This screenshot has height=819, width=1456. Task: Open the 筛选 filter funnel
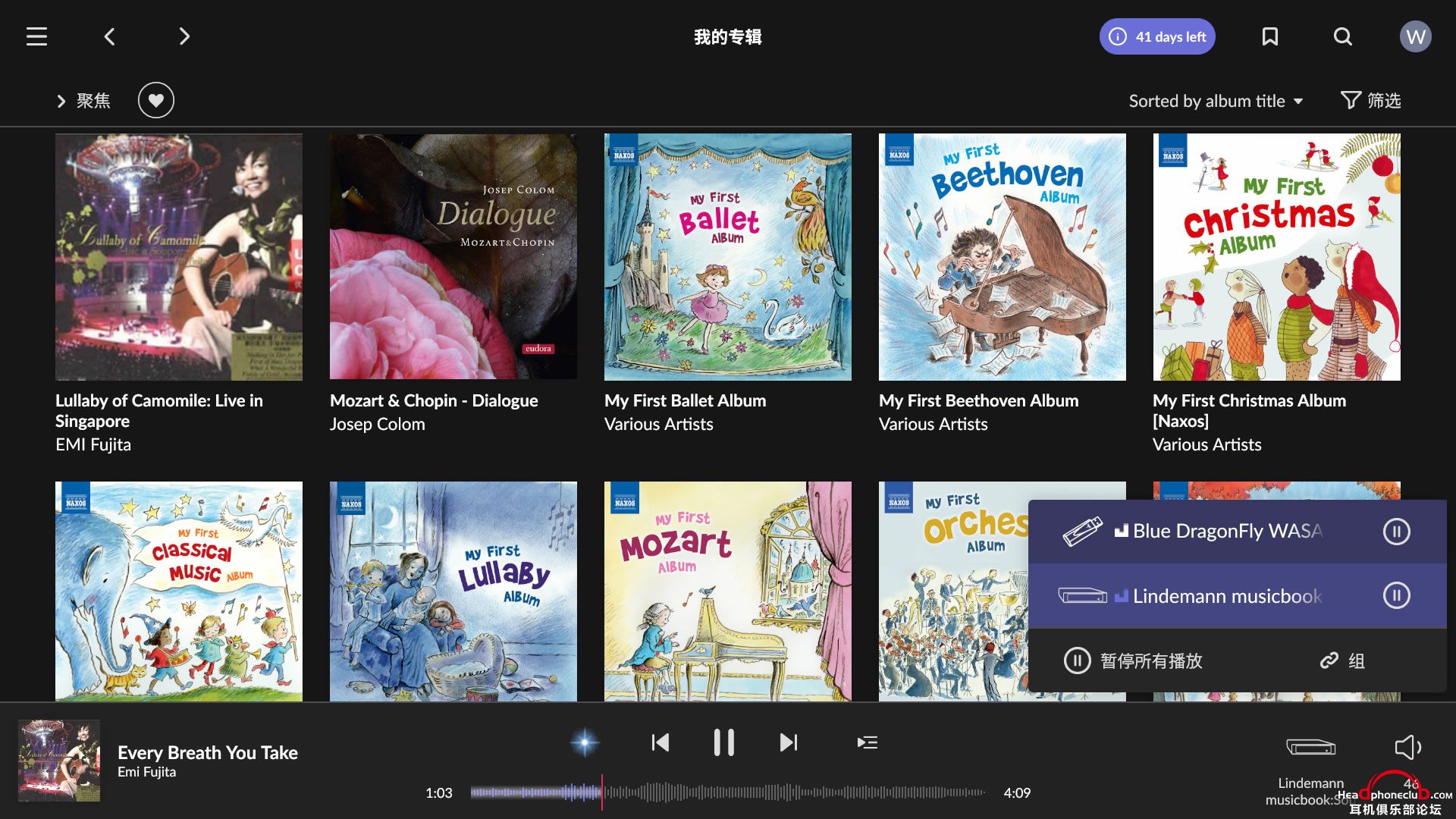(1370, 100)
